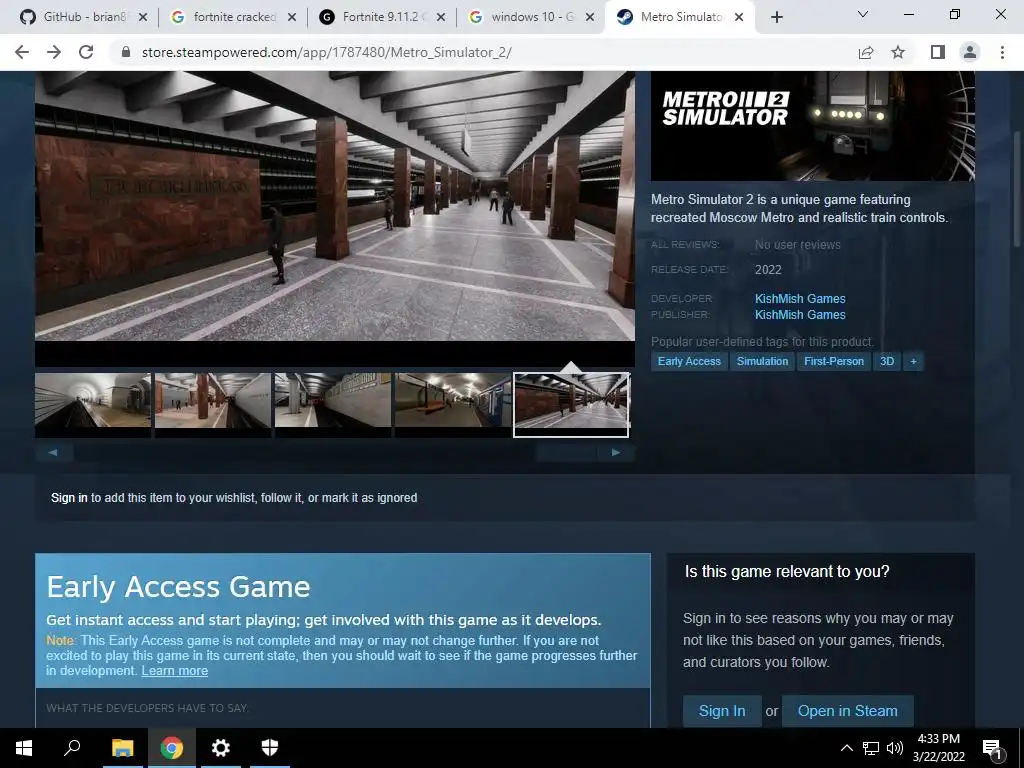Close the windows 10 search tab

[590, 17]
